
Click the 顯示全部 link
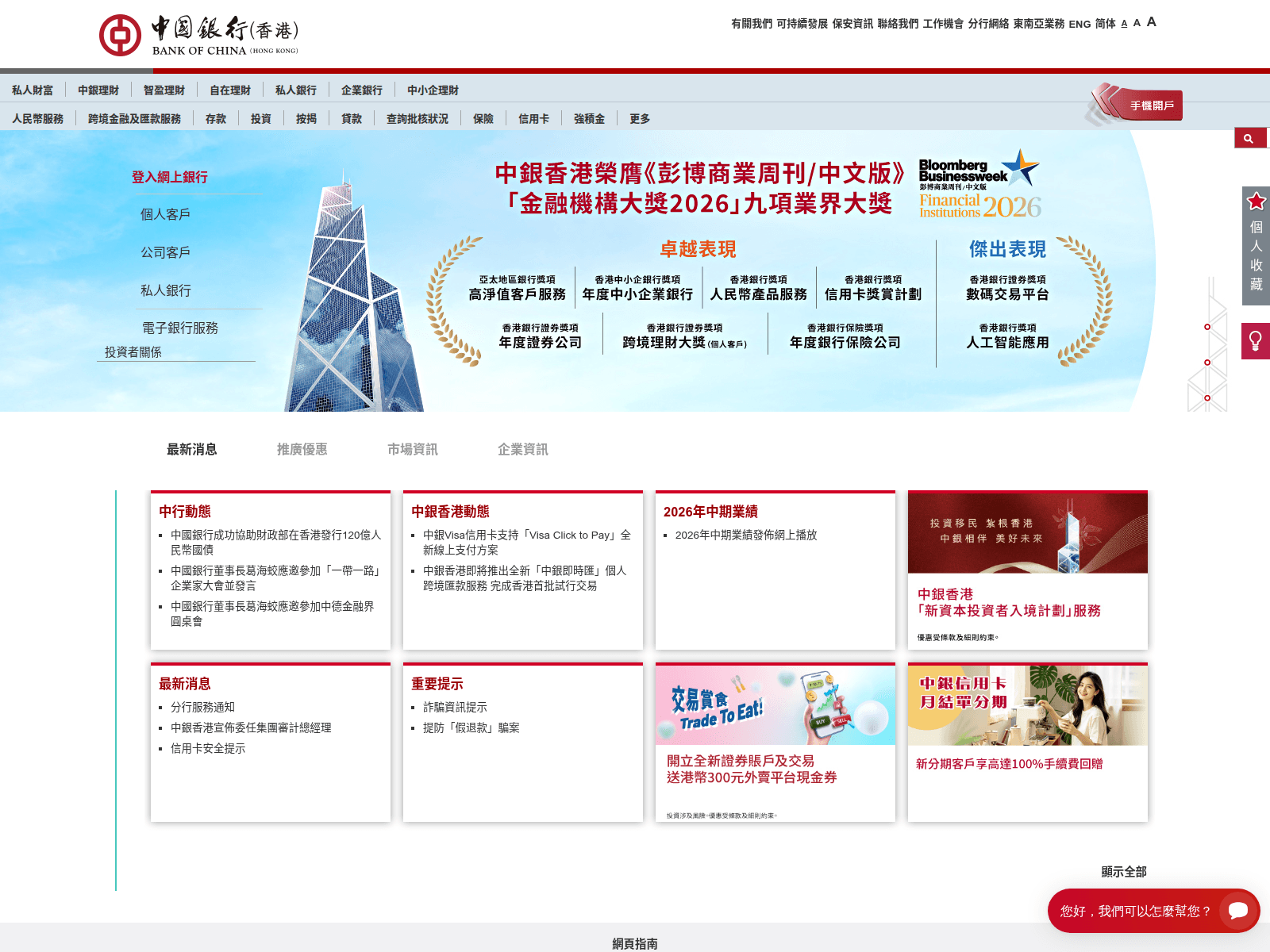point(1124,872)
